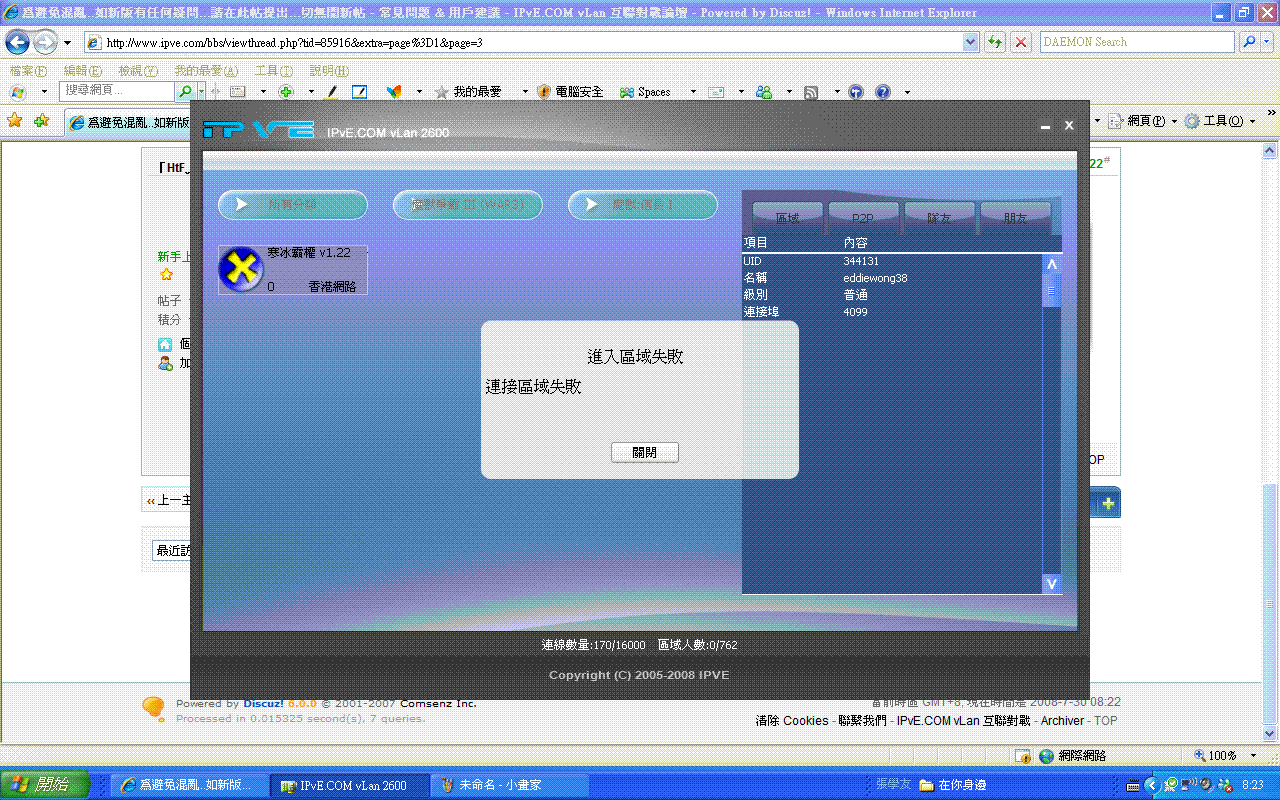The width and height of the screenshot is (1280, 800).
Task: Click the 寒冰霸權 v1.22 room icon
Action: (241, 270)
